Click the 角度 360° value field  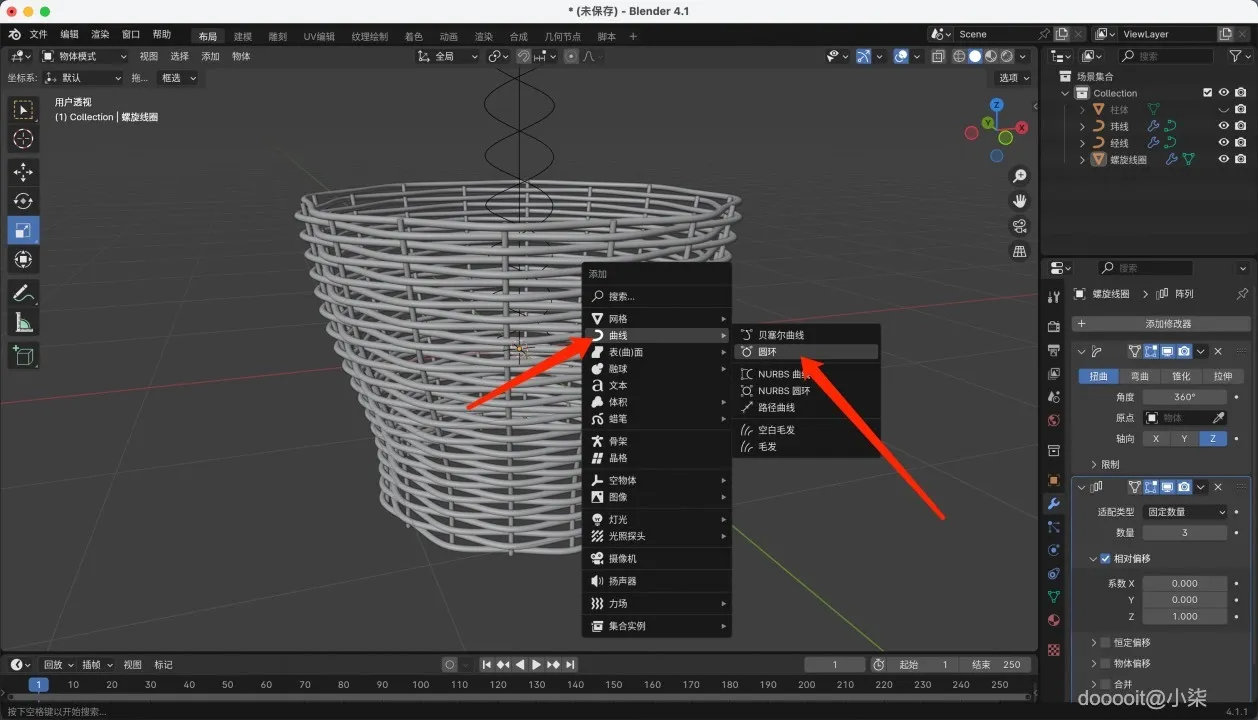point(1184,397)
